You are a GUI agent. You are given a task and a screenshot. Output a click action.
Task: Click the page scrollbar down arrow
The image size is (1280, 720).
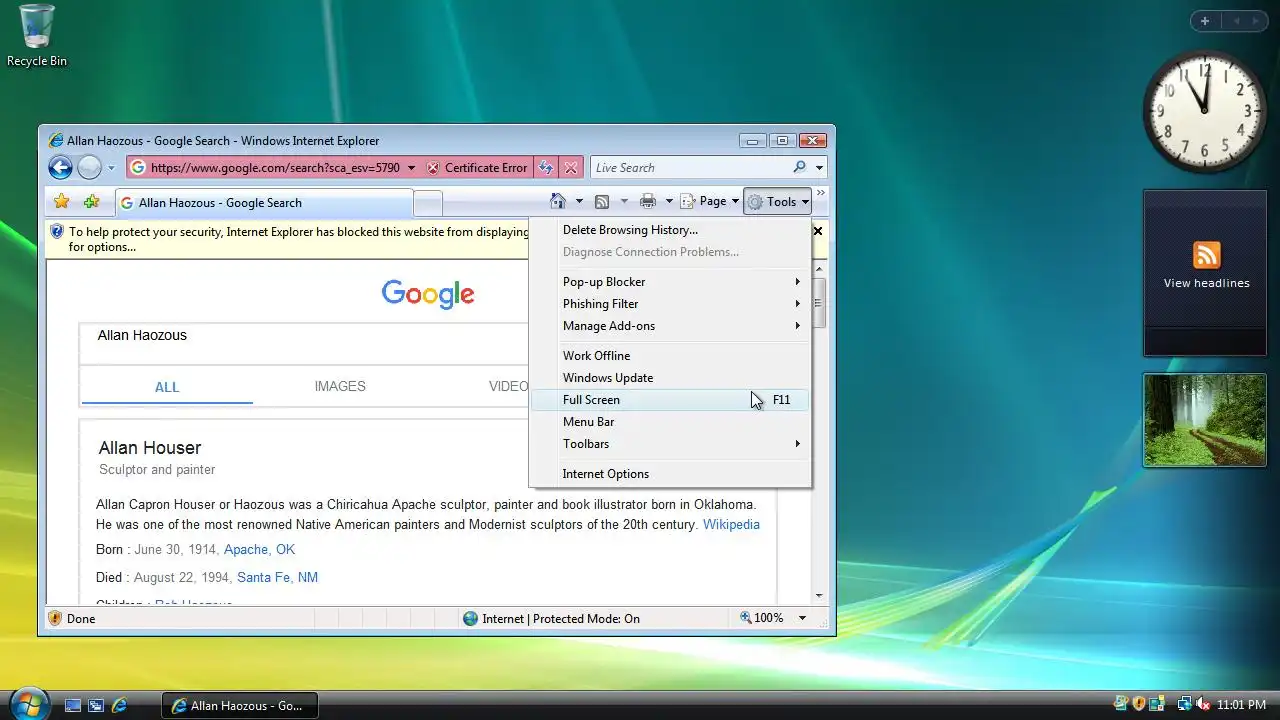click(819, 596)
